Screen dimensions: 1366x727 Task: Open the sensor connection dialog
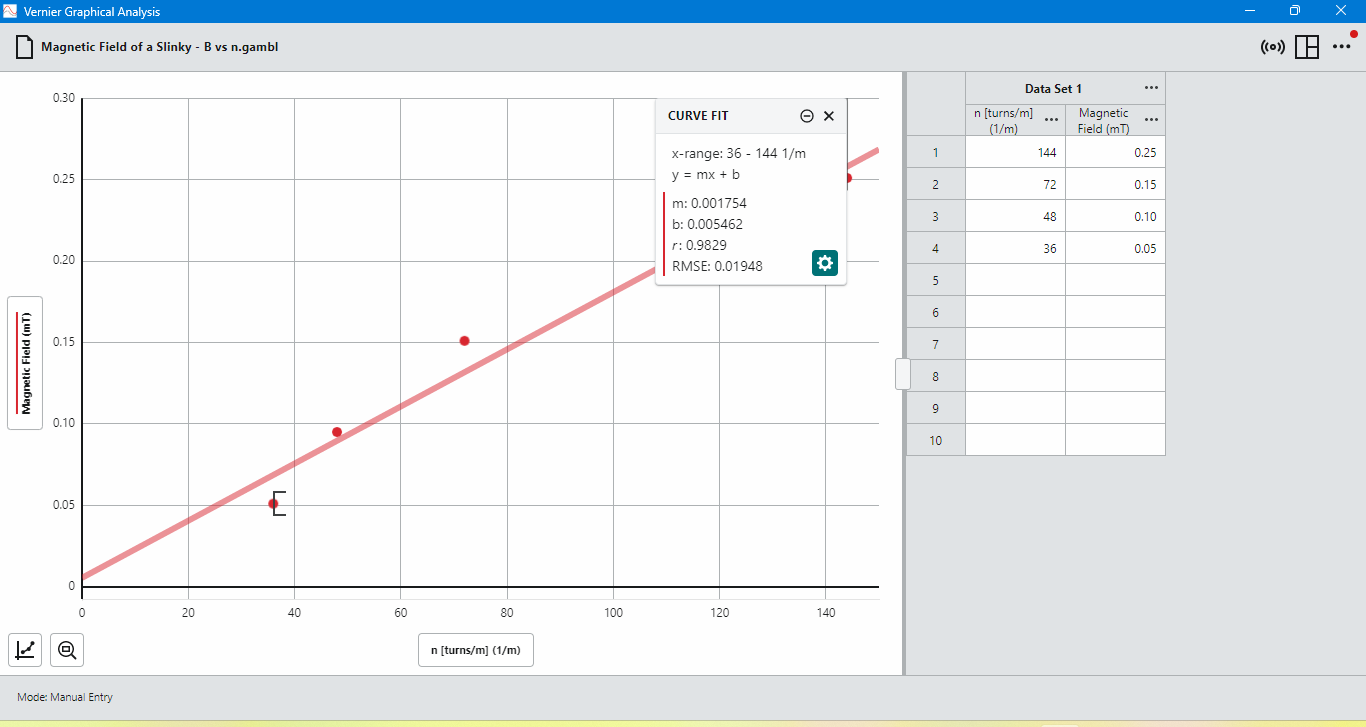pyautogui.click(x=1272, y=46)
